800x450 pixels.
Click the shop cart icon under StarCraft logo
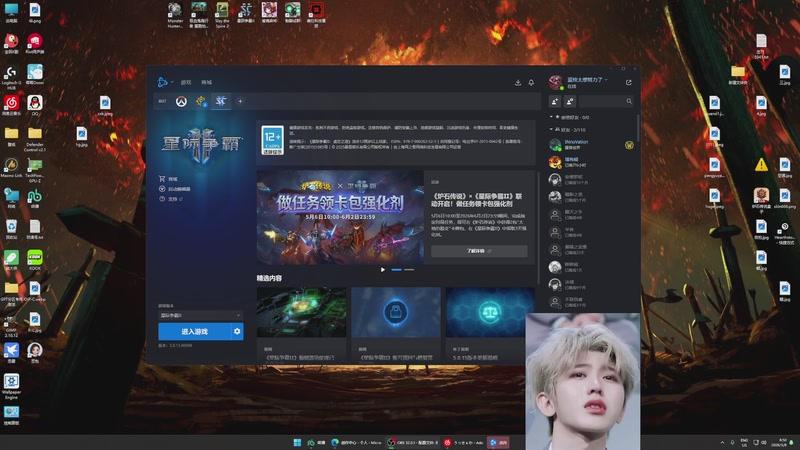(x=162, y=179)
